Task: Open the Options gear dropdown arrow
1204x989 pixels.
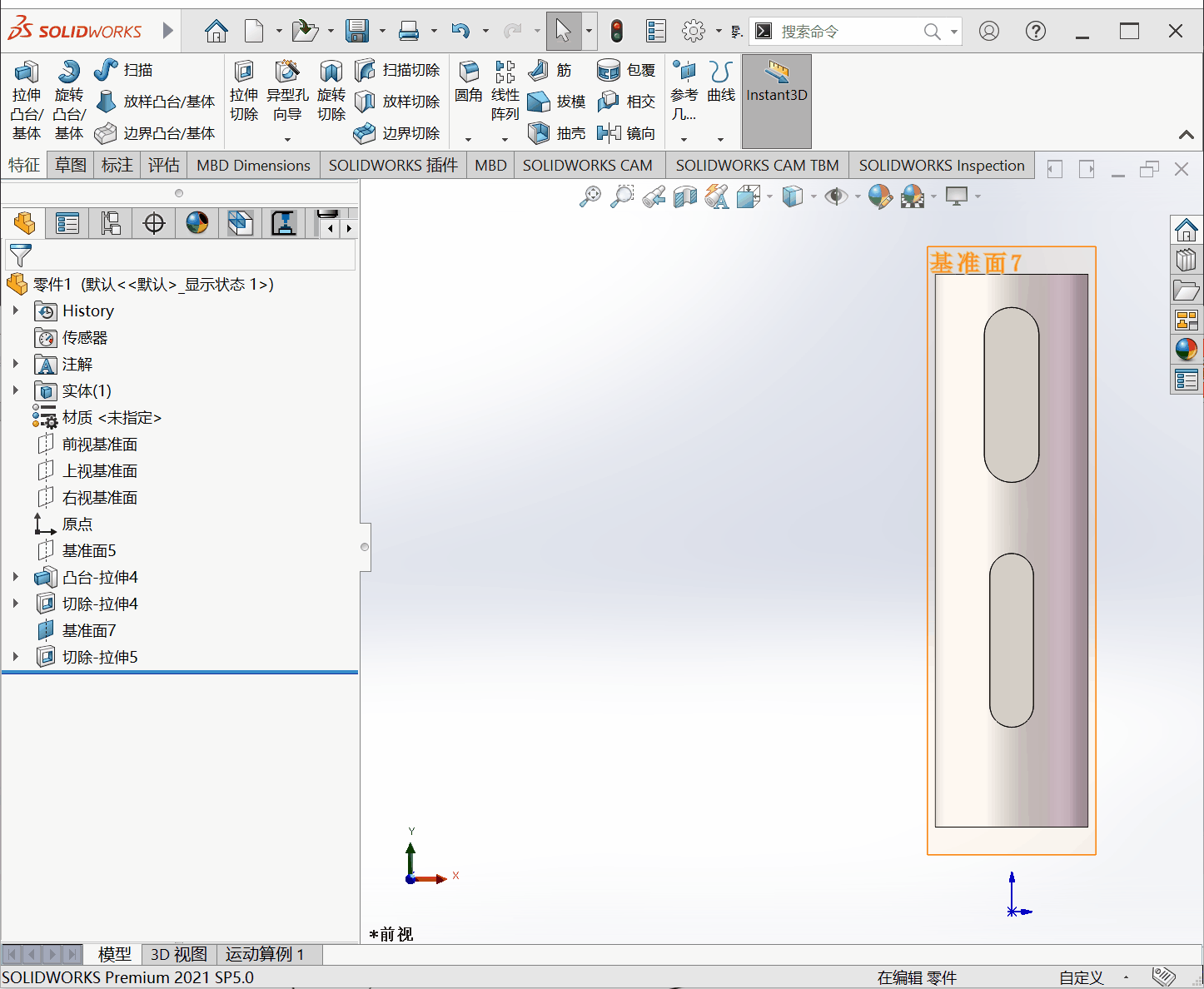Action: pyautogui.click(x=719, y=32)
